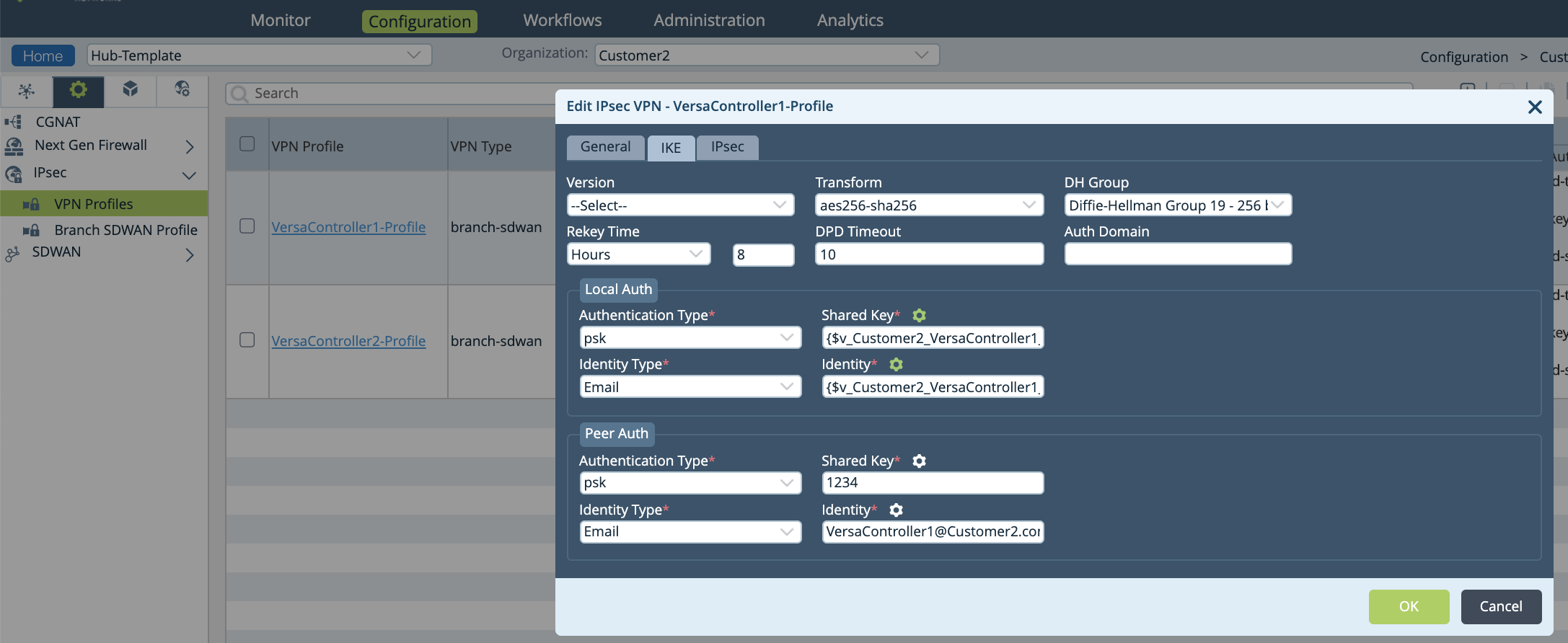
Task: Click the Cancel button
Action: (1501, 606)
